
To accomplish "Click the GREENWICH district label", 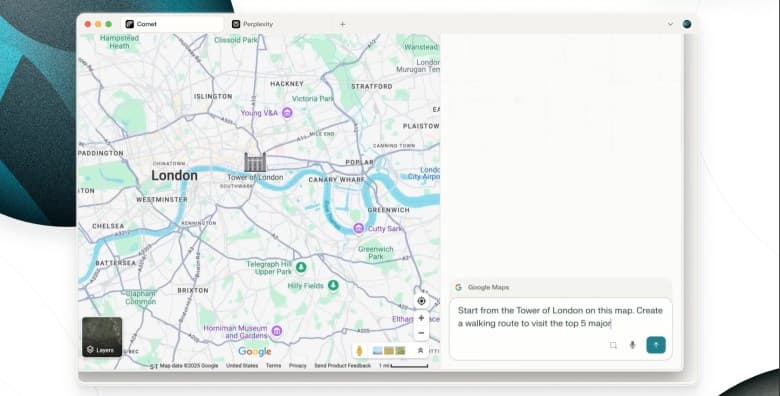I will 389,210.
